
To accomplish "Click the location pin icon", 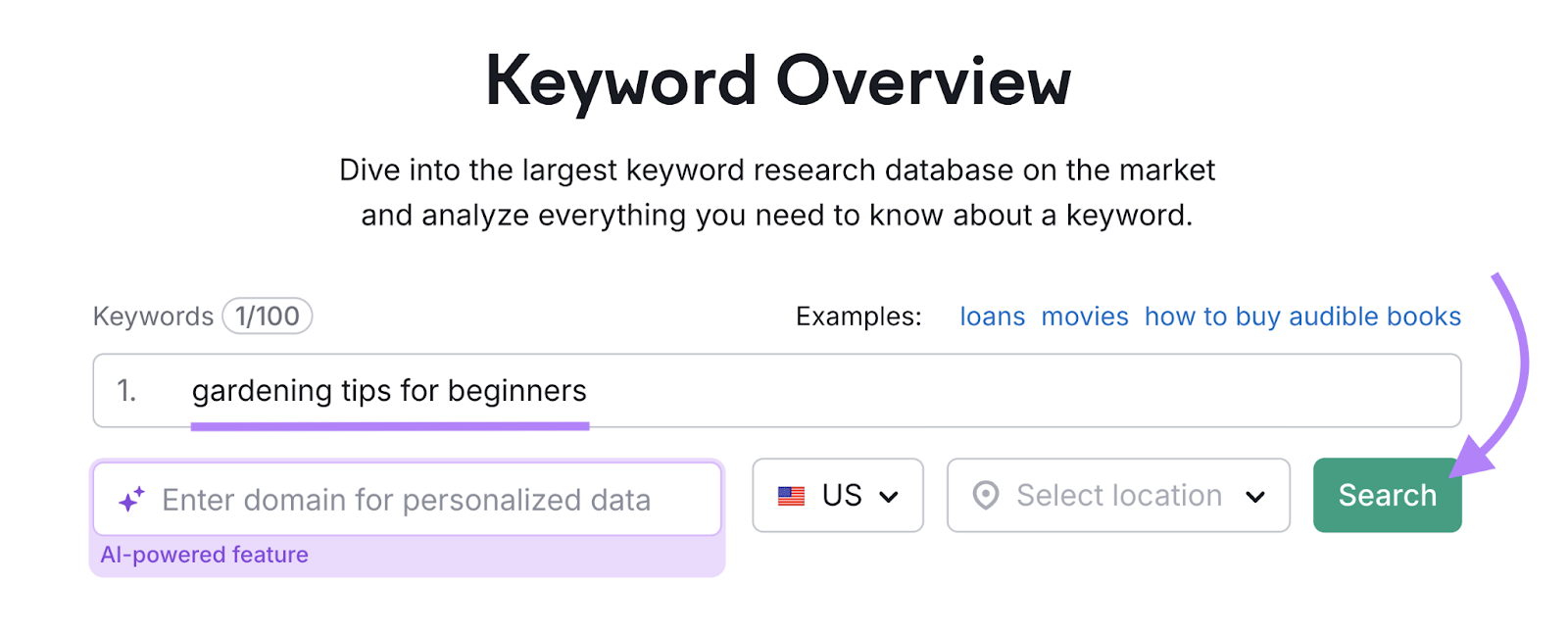I will pos(984,495).
